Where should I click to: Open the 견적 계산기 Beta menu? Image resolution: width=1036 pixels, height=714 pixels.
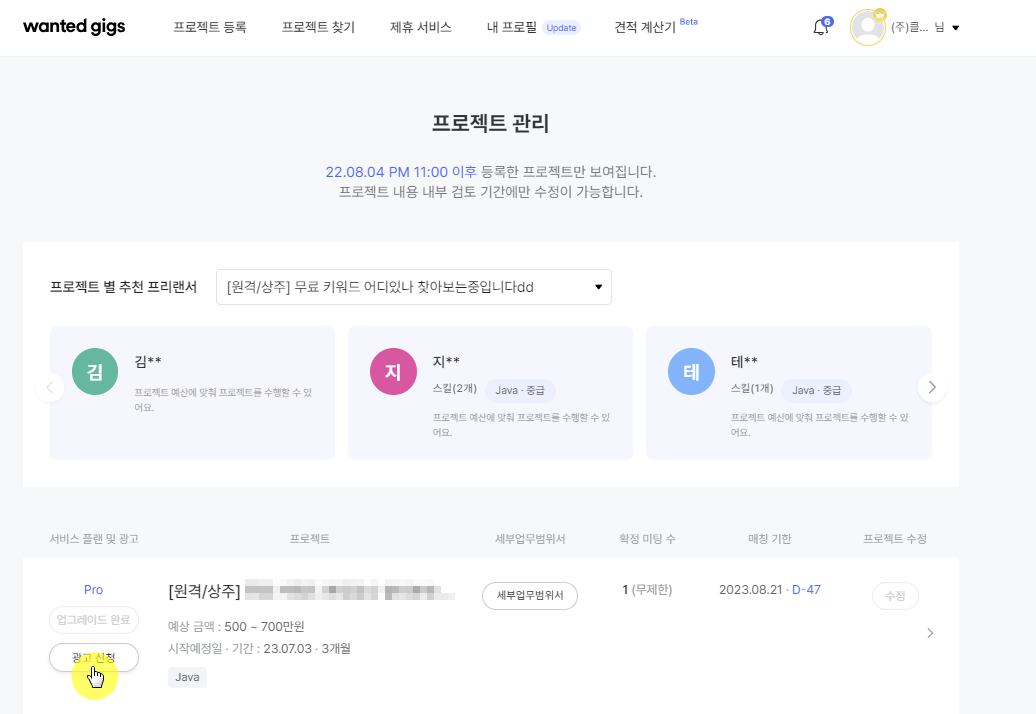click(x=645, y=28)
